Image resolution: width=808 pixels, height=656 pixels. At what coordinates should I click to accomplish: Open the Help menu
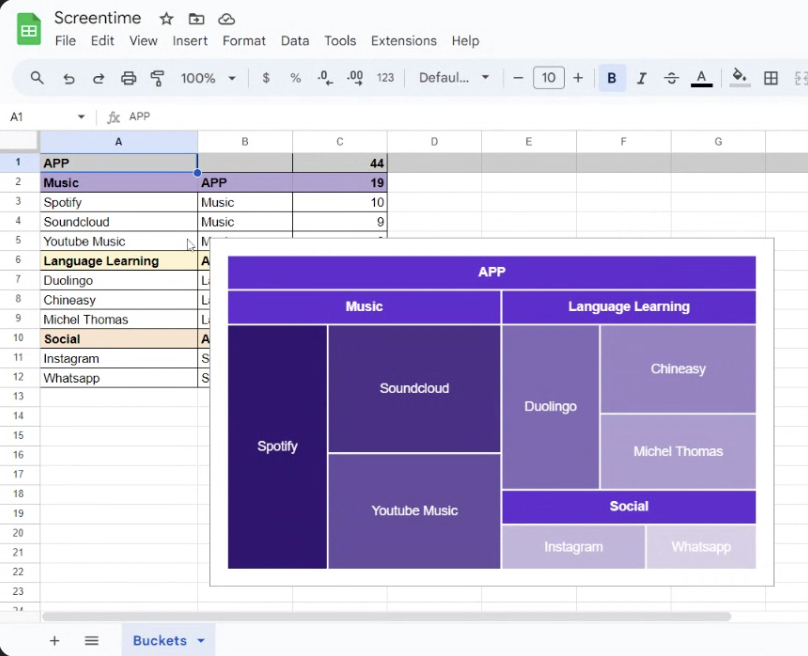pos(465,41)
